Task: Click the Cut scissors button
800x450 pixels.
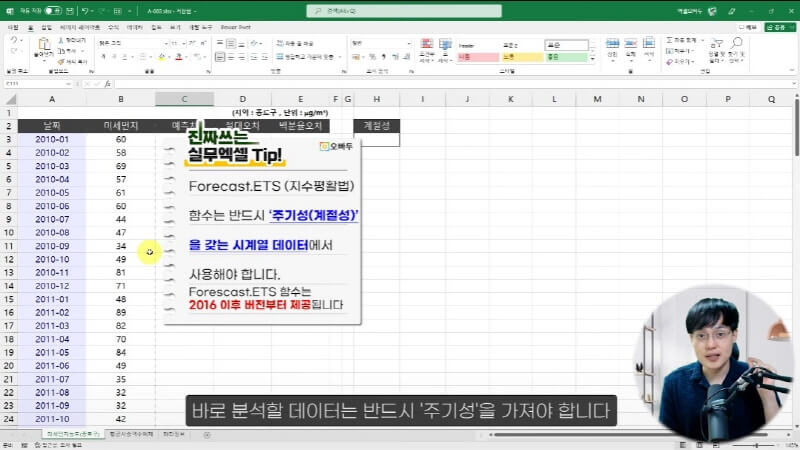Action: pyautogui.click(x=72, y=40)
